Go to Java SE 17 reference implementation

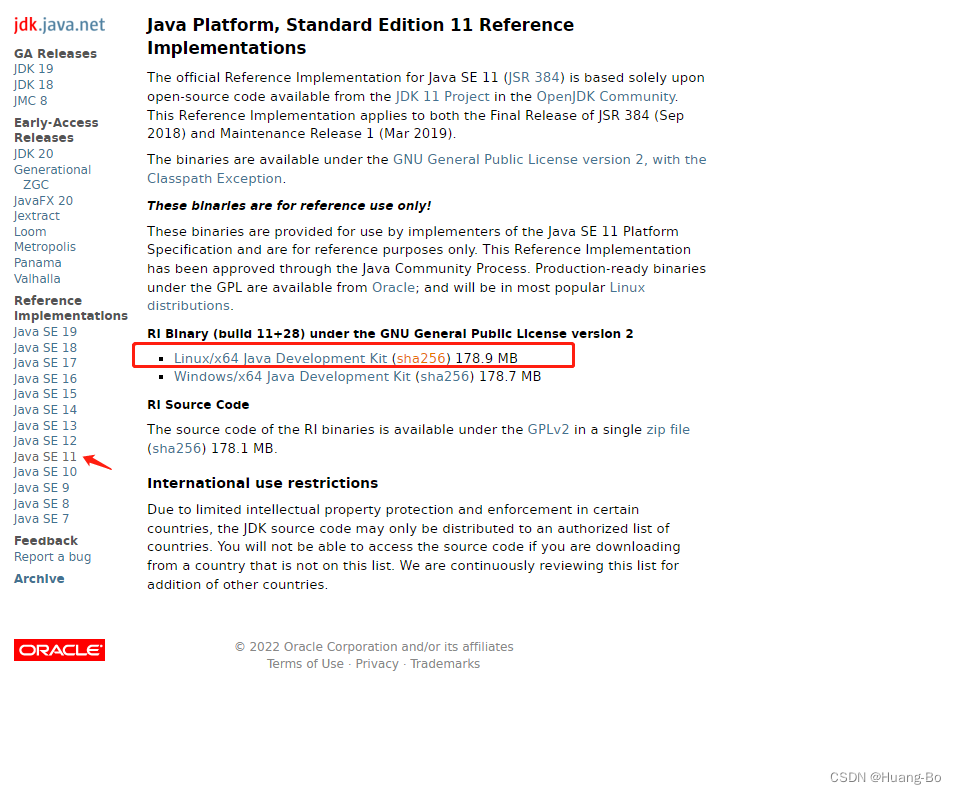click(x=45, y=363)
